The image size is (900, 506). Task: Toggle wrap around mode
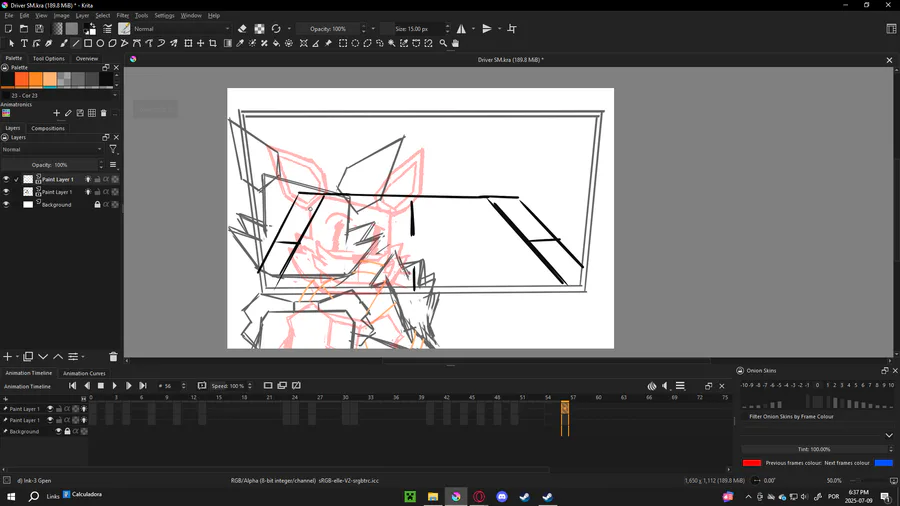tap(512, 29)
